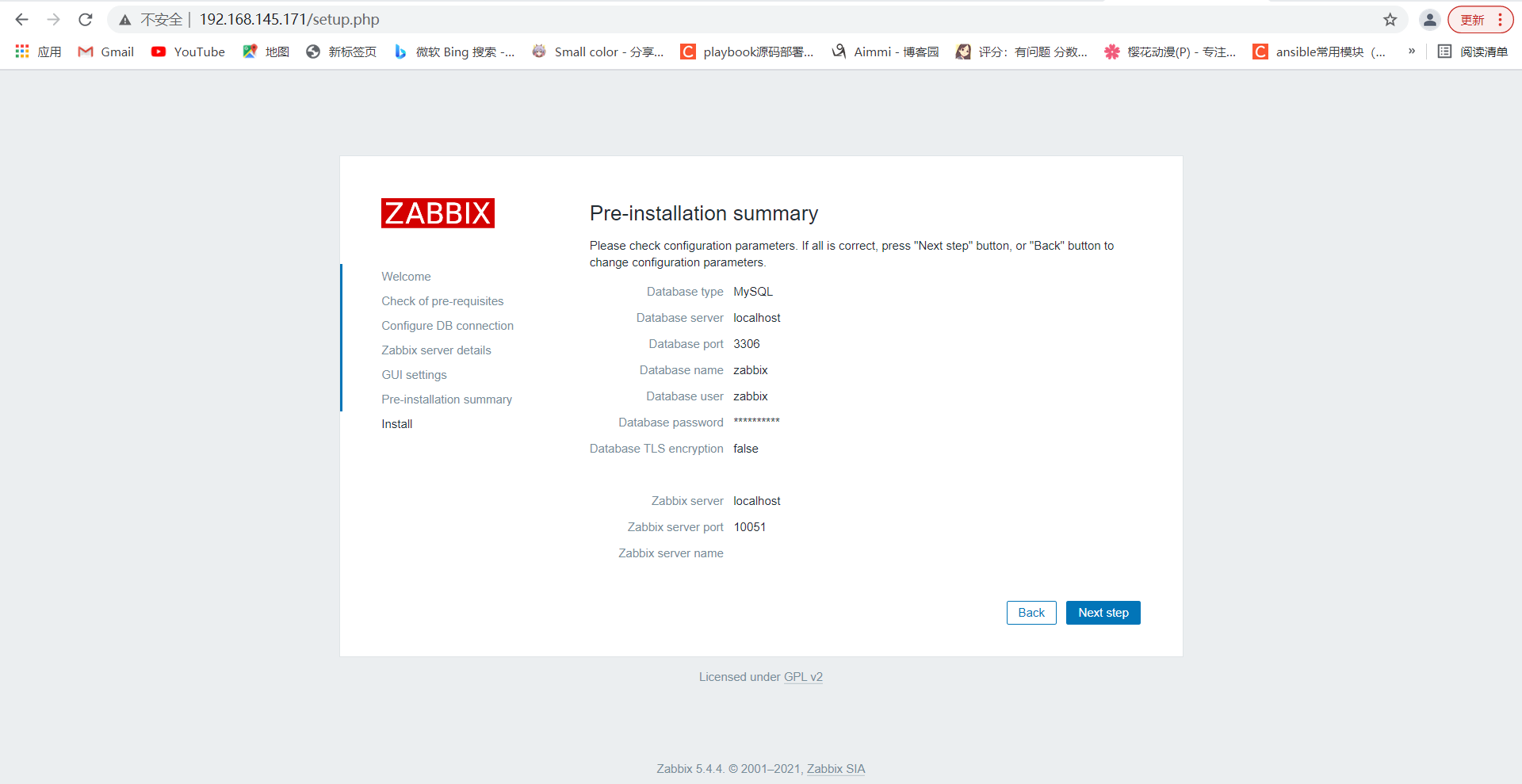This screenshot has height=784, width=1522.
Task: Click the Database server value localhost
Action: click(757, 318)
